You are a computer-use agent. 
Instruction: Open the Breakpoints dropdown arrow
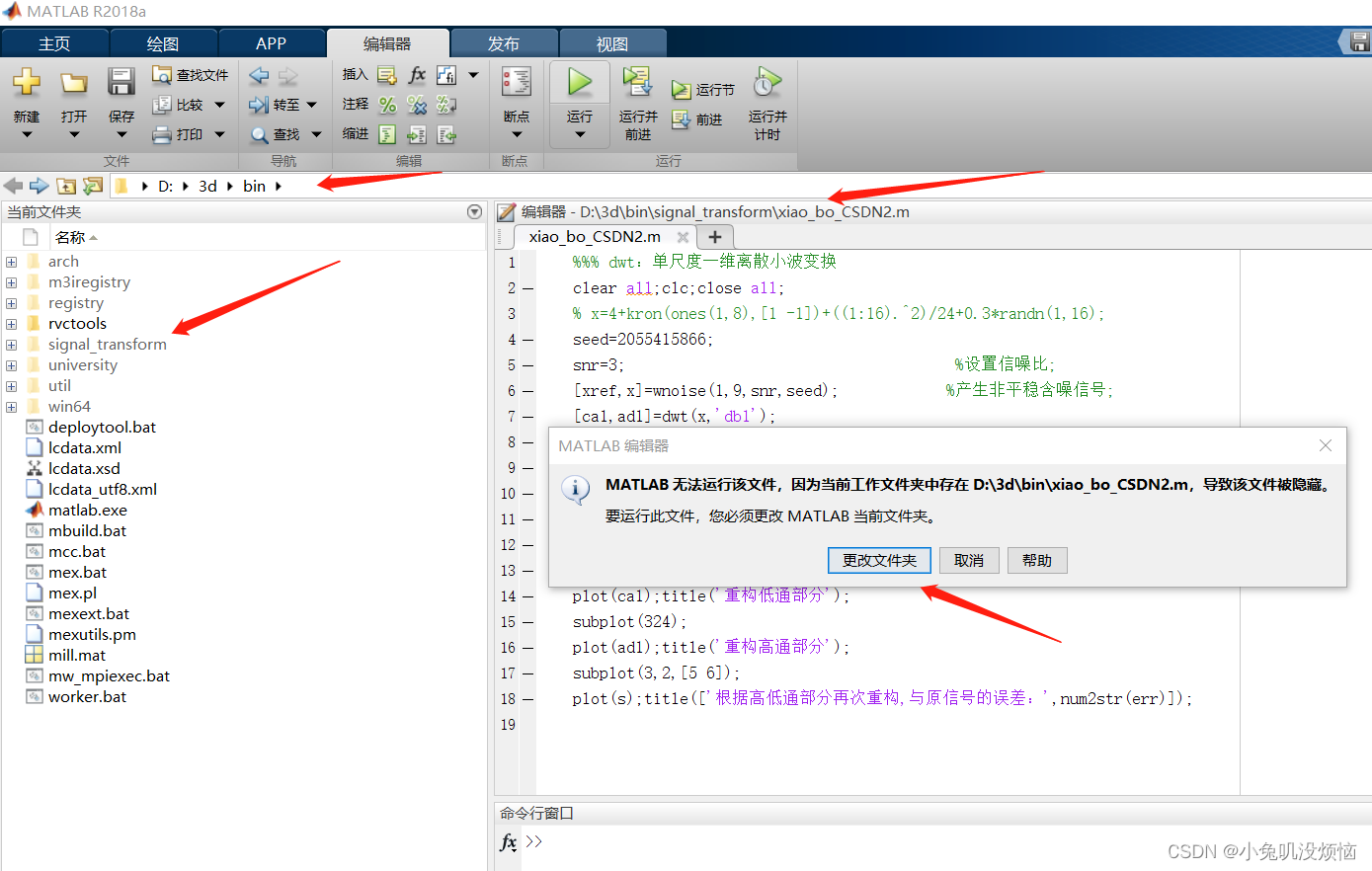(517, 135)
